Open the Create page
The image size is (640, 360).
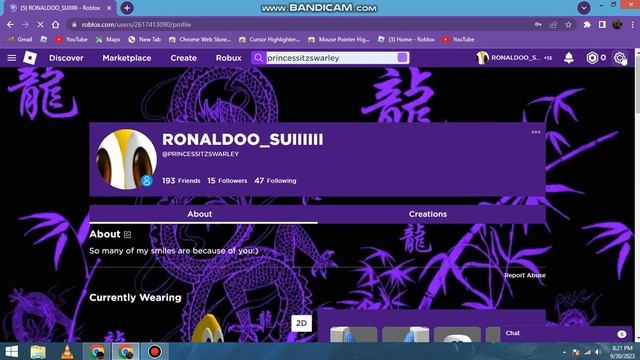[183, 58]
